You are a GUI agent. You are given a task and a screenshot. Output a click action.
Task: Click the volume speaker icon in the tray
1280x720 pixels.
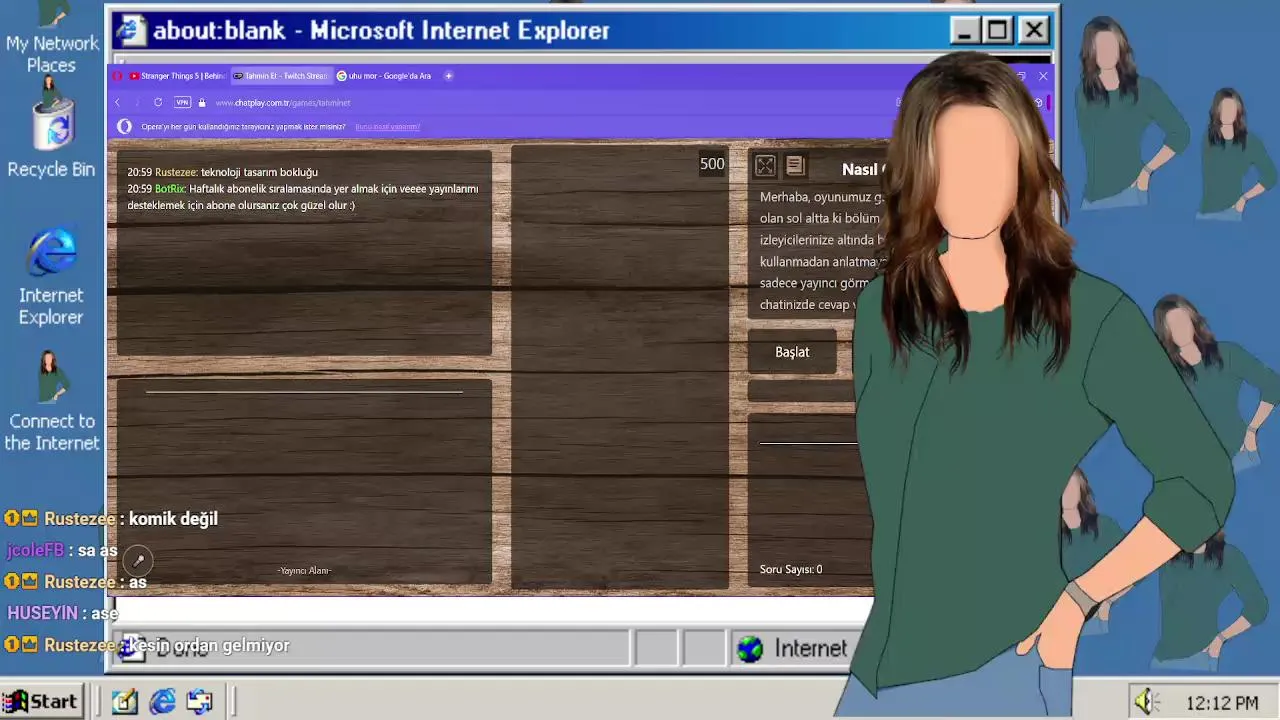point(1146,702)
